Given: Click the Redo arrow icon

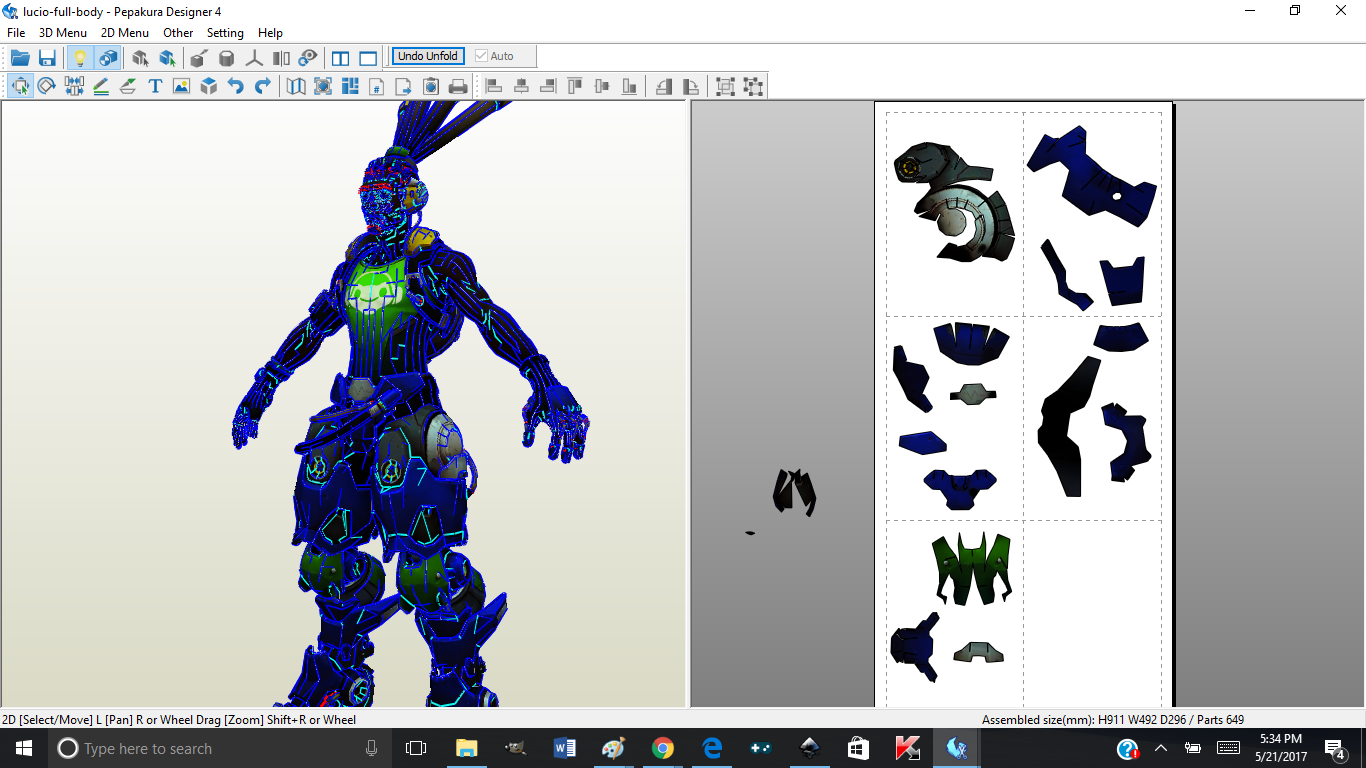Looking at the screenshot, I should [x=262, y=86].
